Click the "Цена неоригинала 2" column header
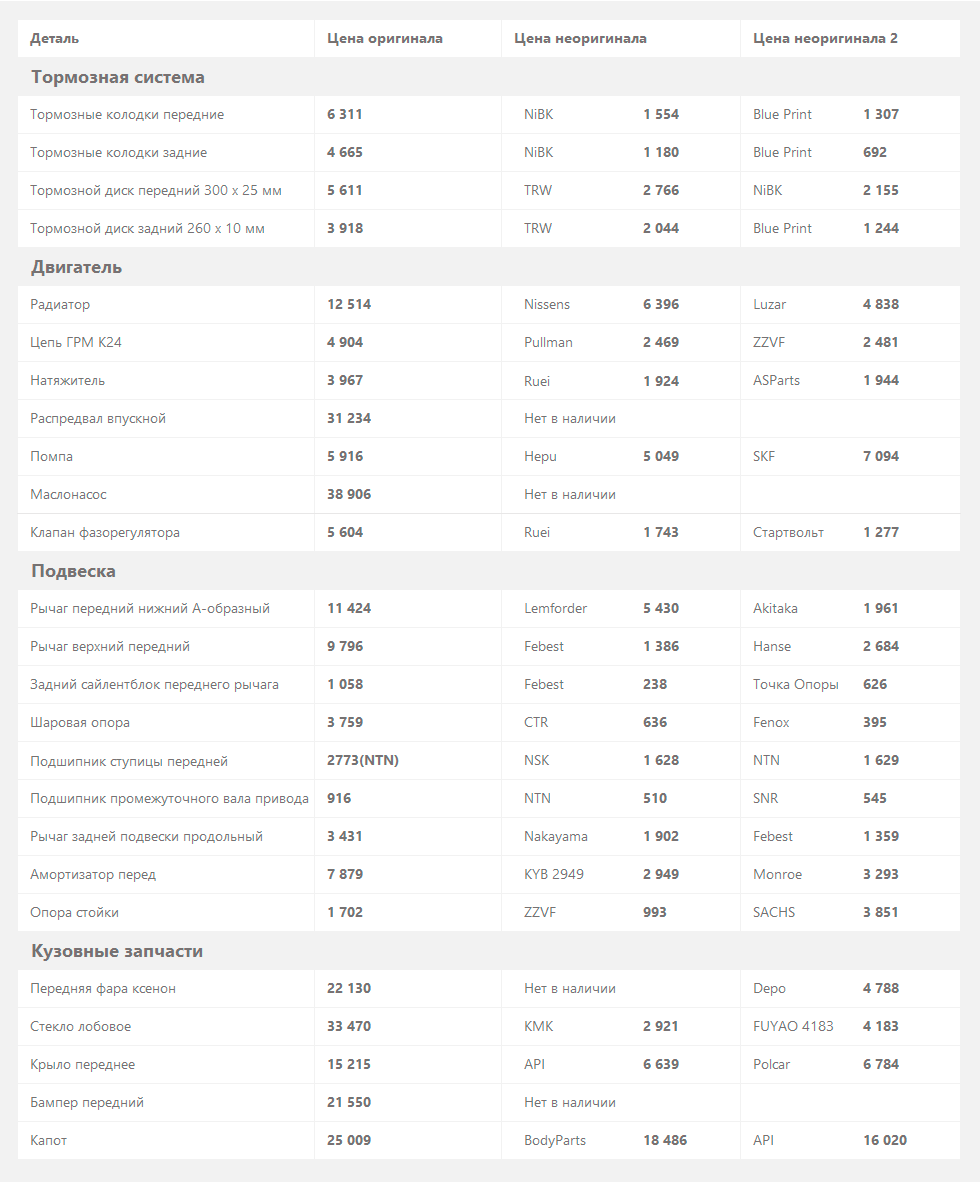 click(x=825, y=39)
